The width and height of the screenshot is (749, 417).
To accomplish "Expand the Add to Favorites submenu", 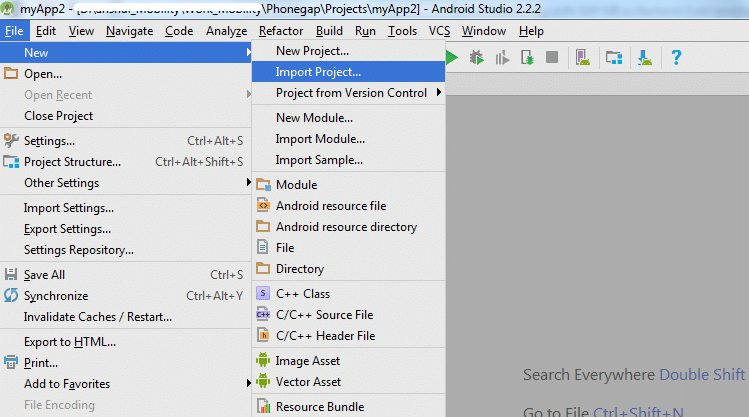I will click(x=67, y=384).
